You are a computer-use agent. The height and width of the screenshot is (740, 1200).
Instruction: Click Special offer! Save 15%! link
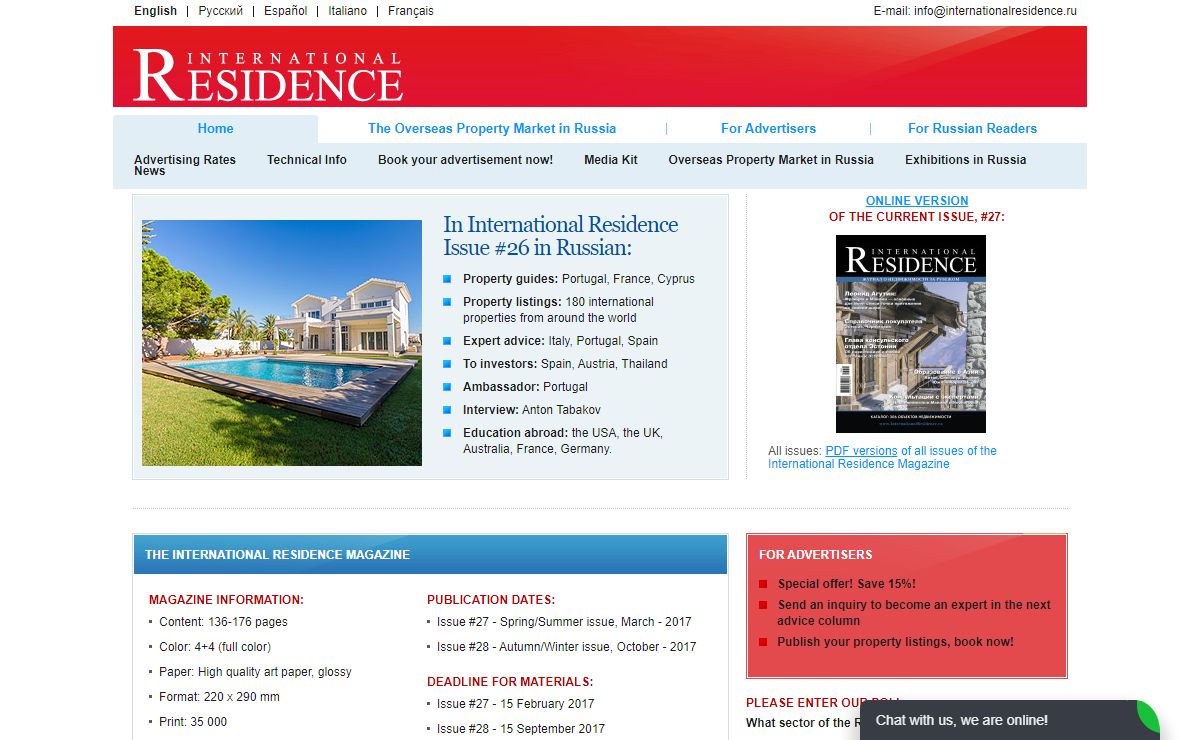847,584
